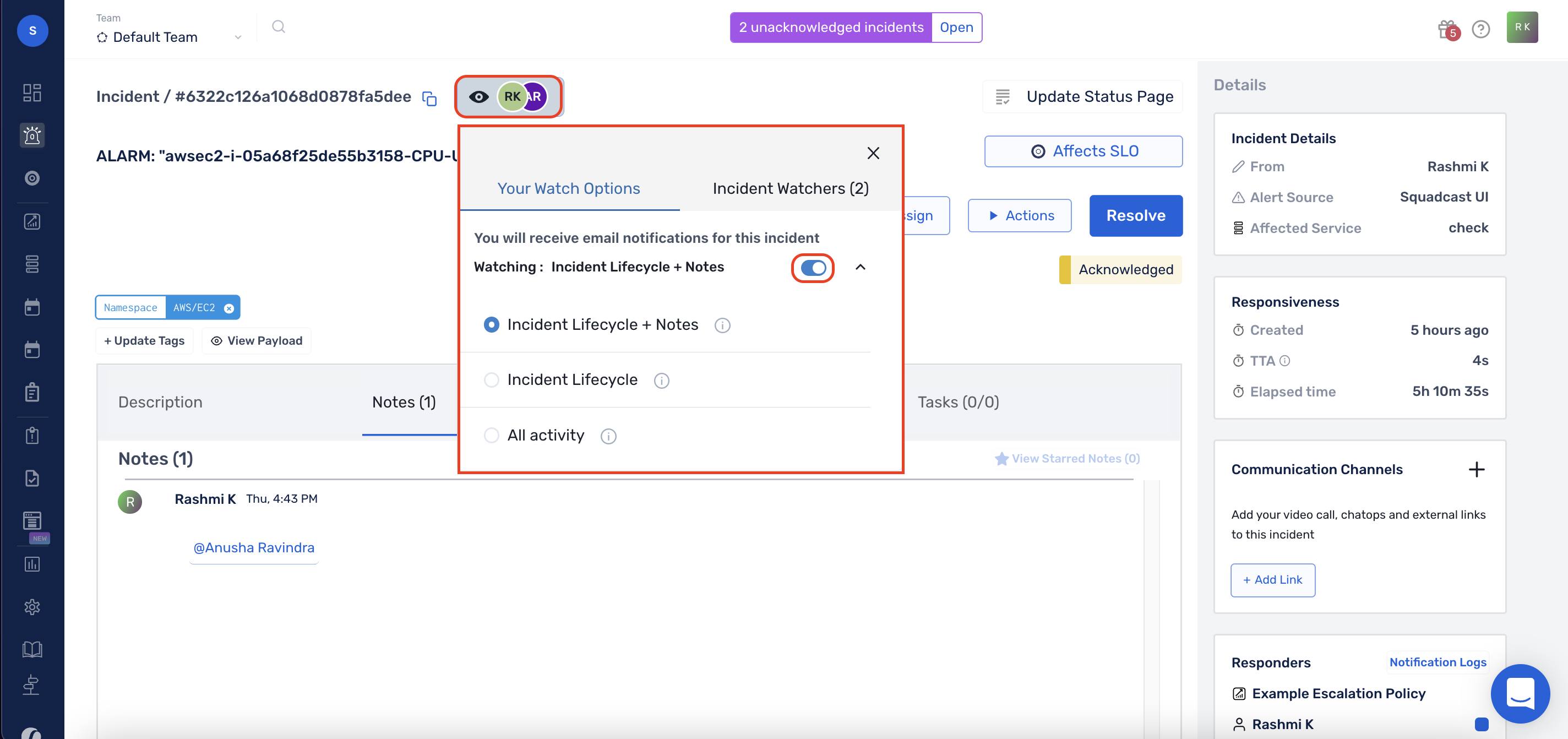Open the chat support bubble
This screenshot has width=1568, height=739.
click(x=1520, y=693)
